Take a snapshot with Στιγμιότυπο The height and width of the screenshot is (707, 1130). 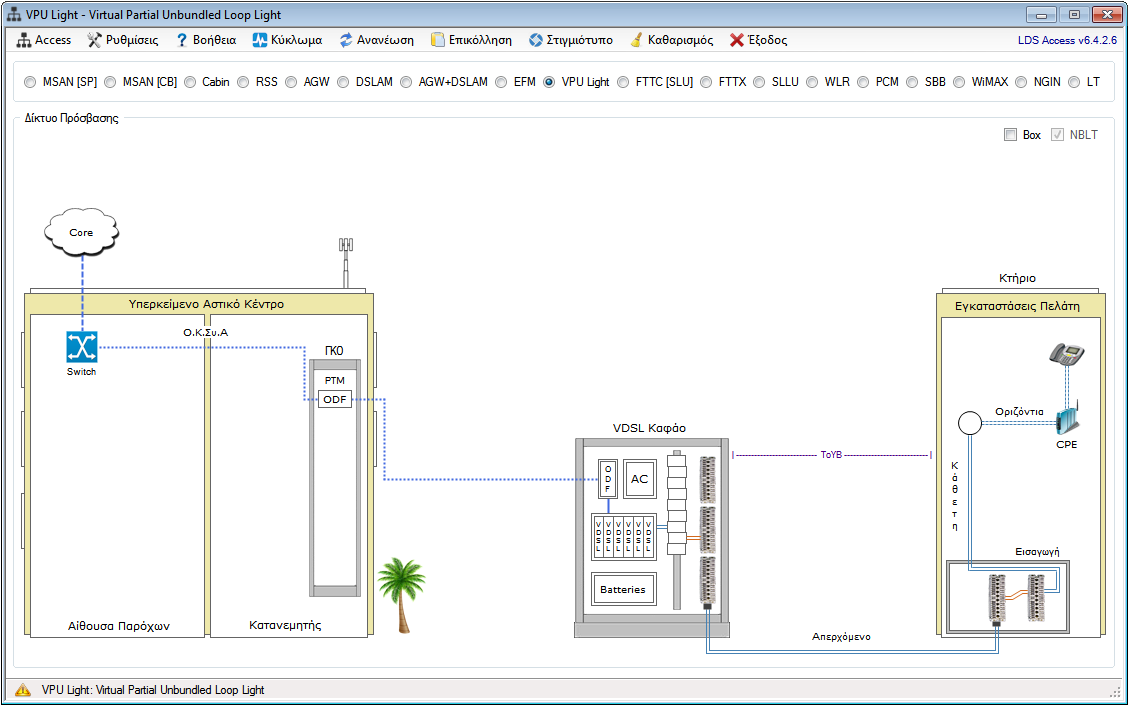click(571, 40)
